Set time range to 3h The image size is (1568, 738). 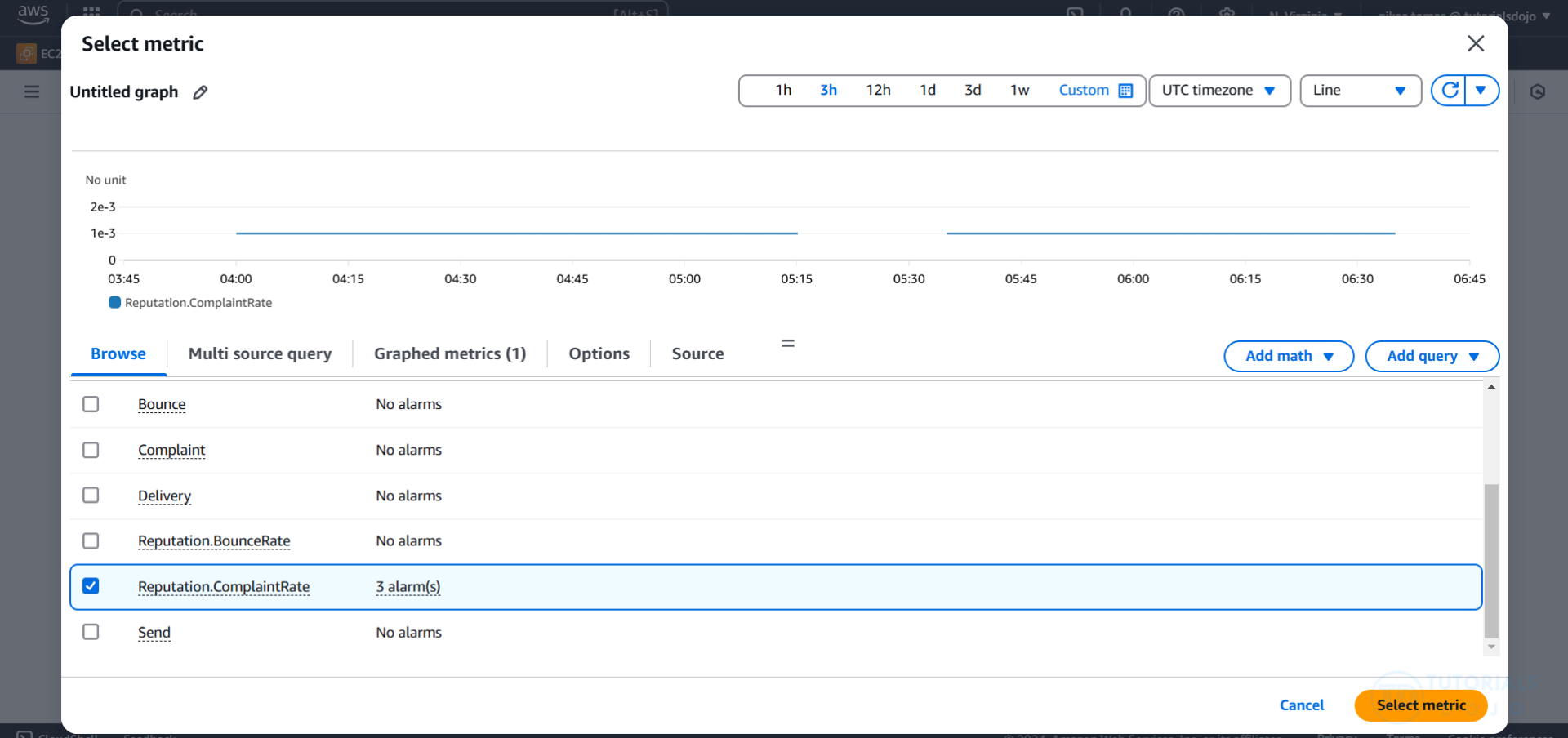(828, 90)
